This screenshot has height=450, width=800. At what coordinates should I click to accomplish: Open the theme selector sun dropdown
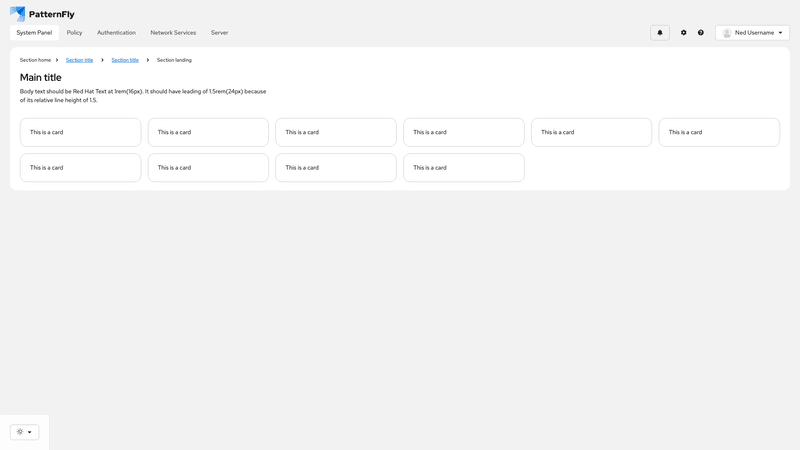click(24, 432)
